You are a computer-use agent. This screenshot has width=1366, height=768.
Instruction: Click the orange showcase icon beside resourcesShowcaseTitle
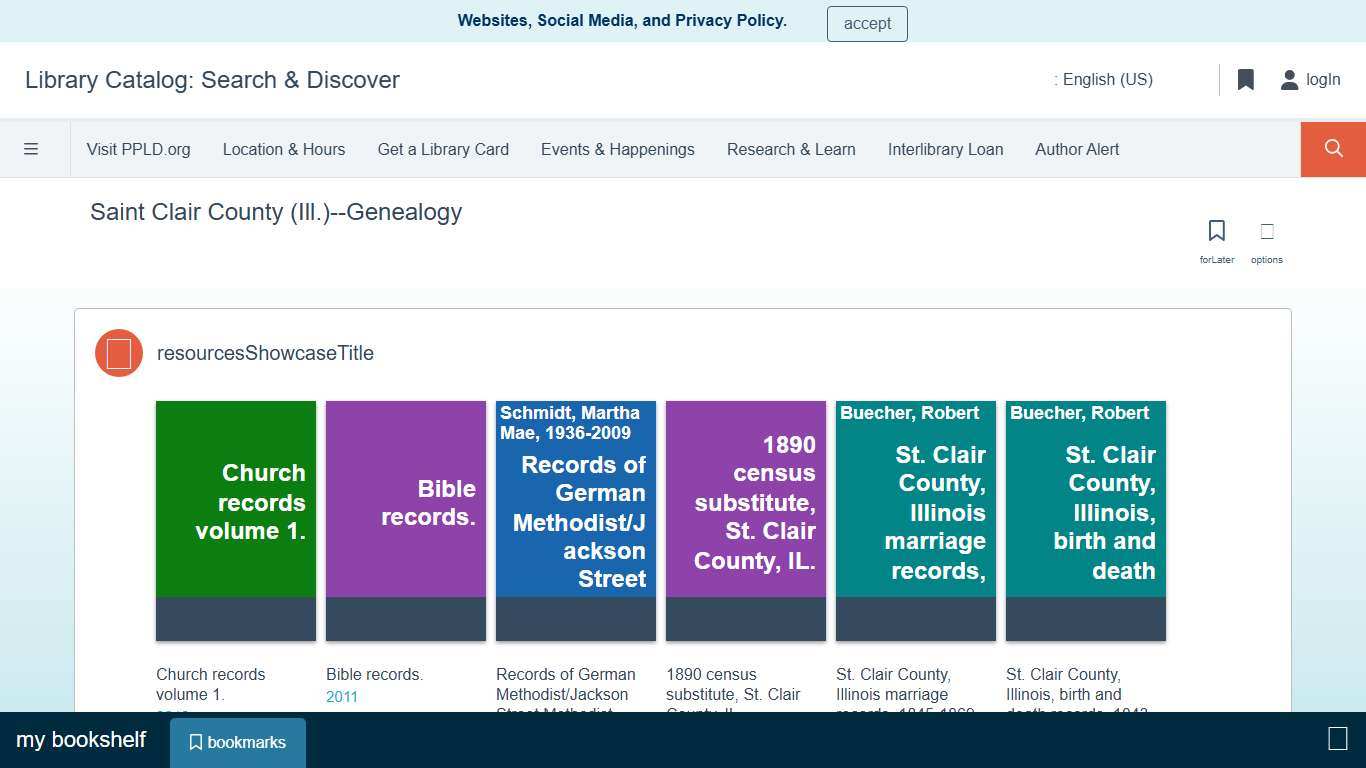click(x=118, y=353)
